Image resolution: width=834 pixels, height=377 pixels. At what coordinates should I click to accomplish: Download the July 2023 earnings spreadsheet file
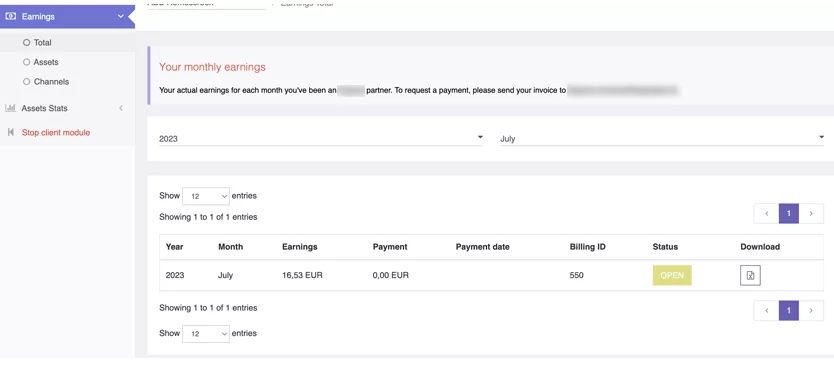750,275
